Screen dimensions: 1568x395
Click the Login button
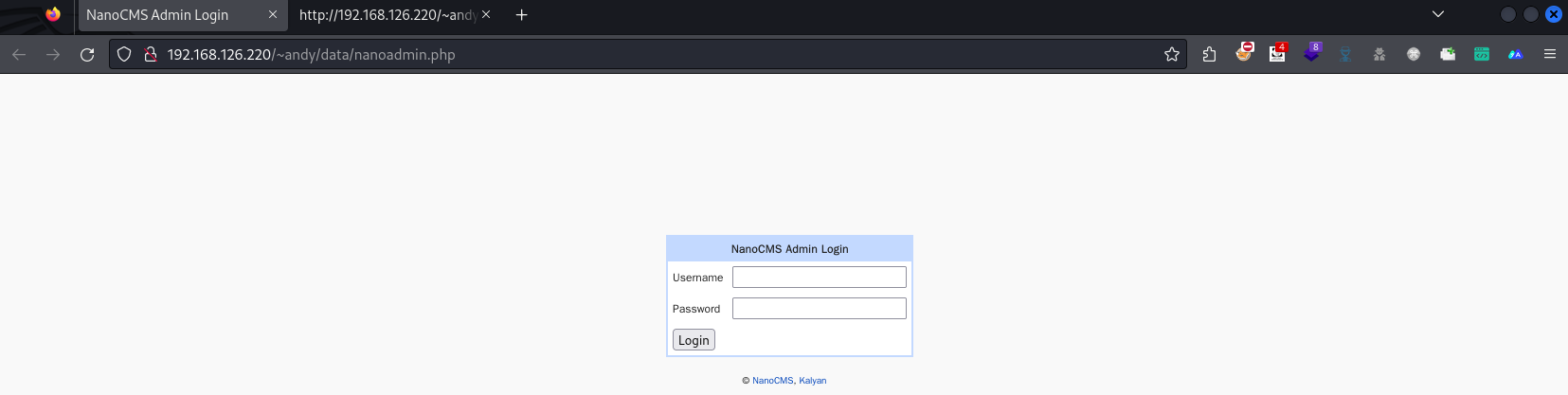pos(694,340)
